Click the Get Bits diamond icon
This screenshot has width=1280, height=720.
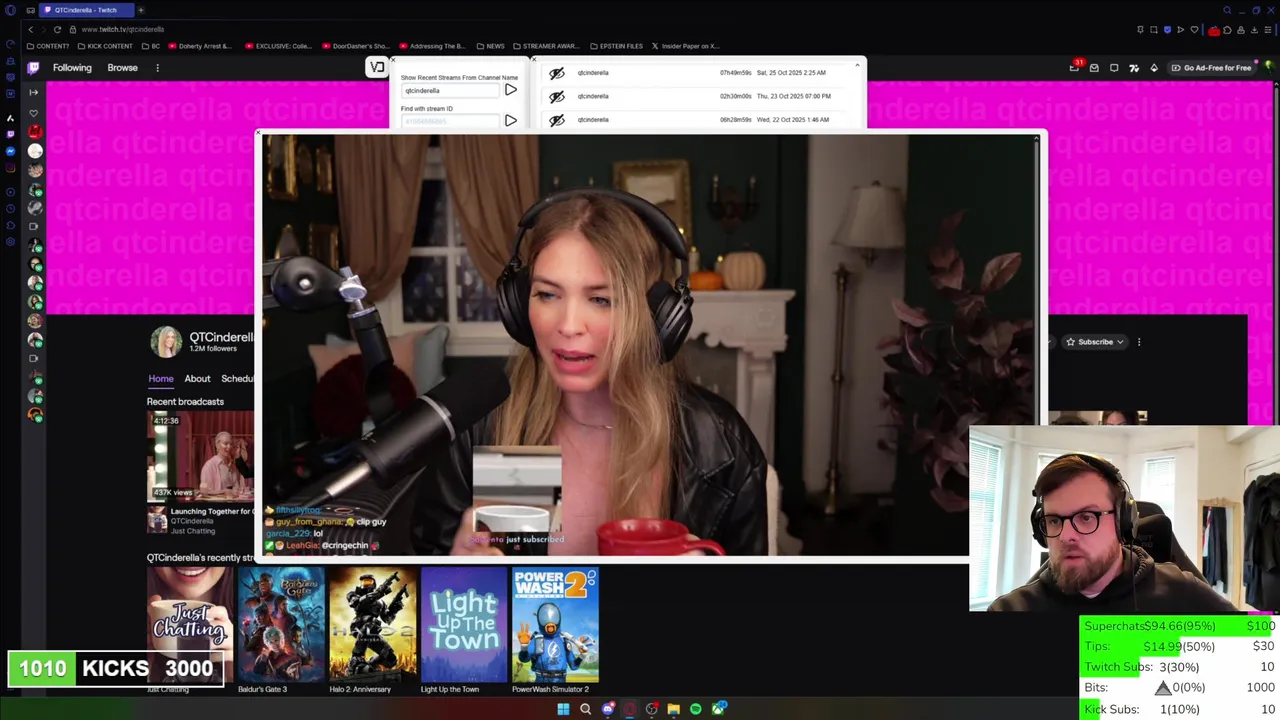[x=1154, y=68]
